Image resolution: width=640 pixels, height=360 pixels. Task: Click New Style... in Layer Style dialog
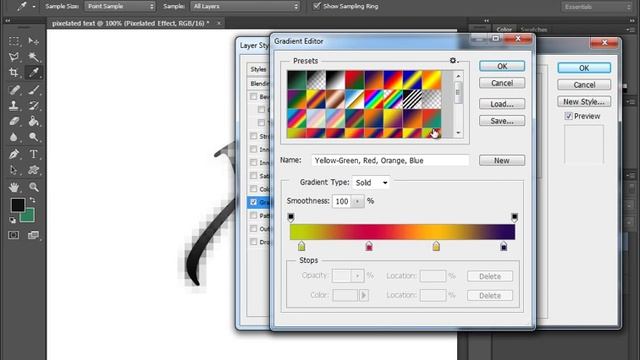pyautogui.click(x=584, y=102)
